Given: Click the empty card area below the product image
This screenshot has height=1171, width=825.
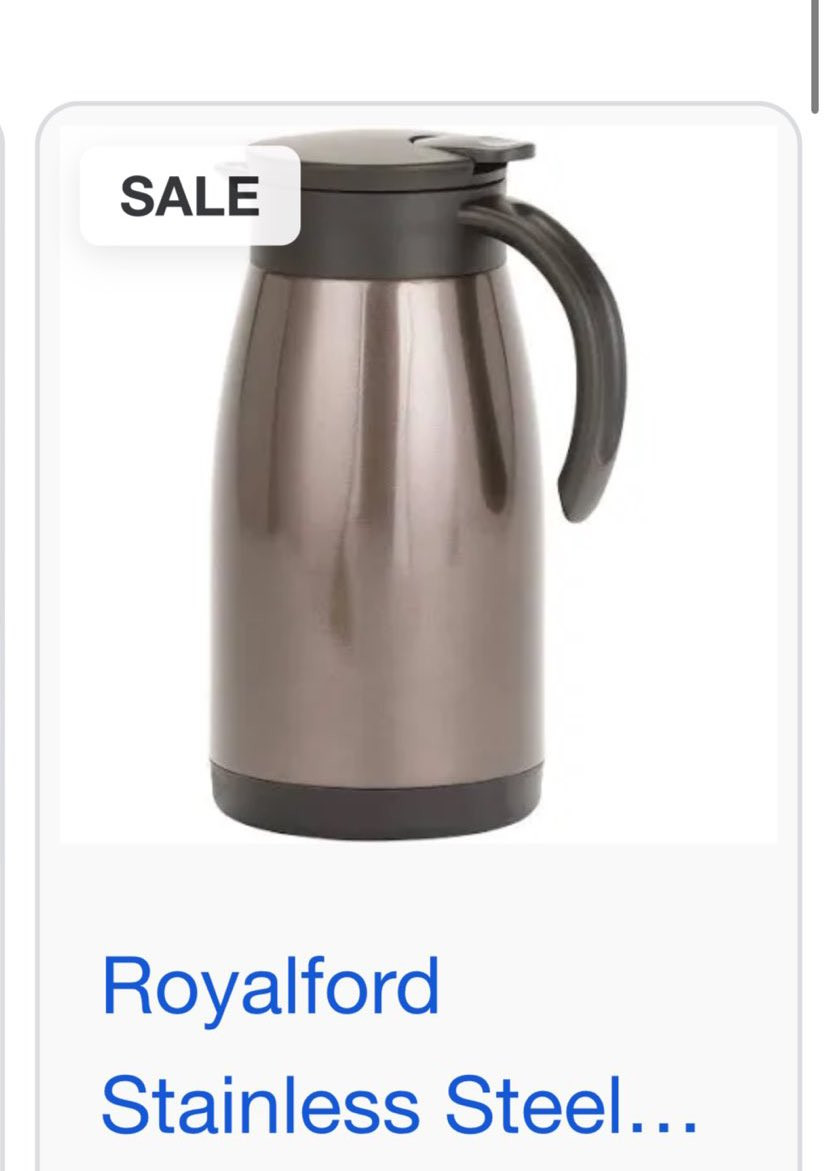Looking at the screenshot, I should coord(418,896).
